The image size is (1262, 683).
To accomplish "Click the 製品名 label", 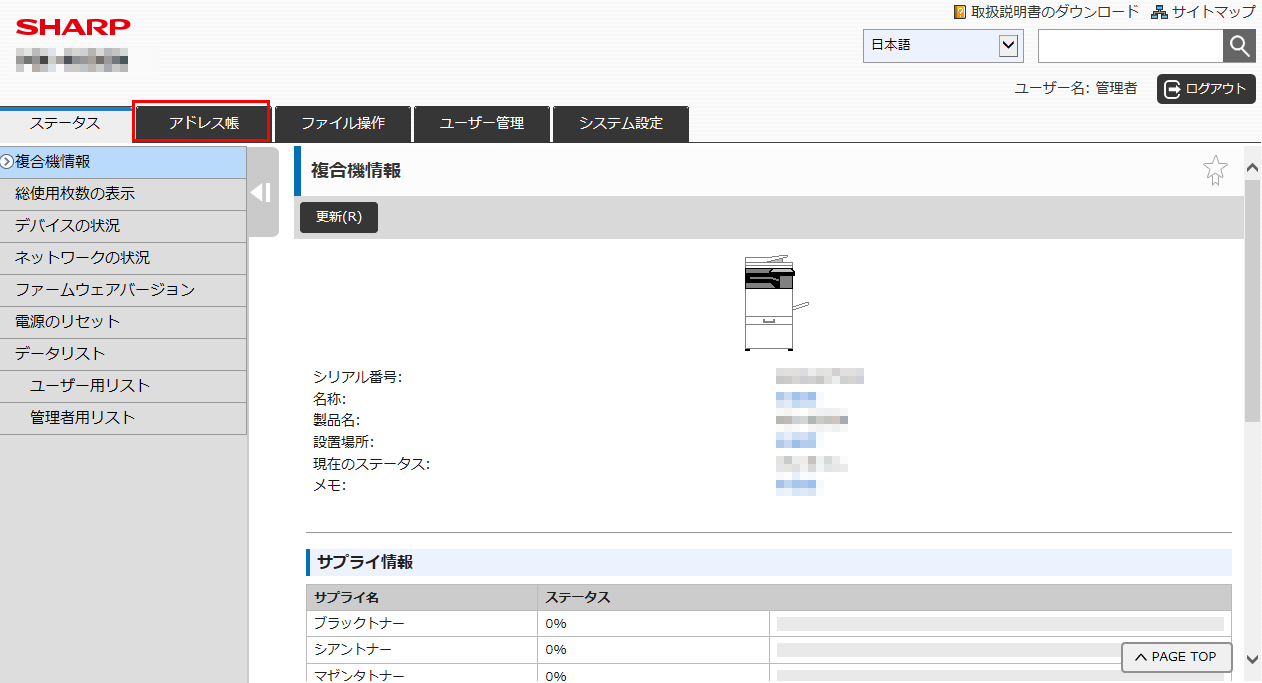I will (336, 420).
